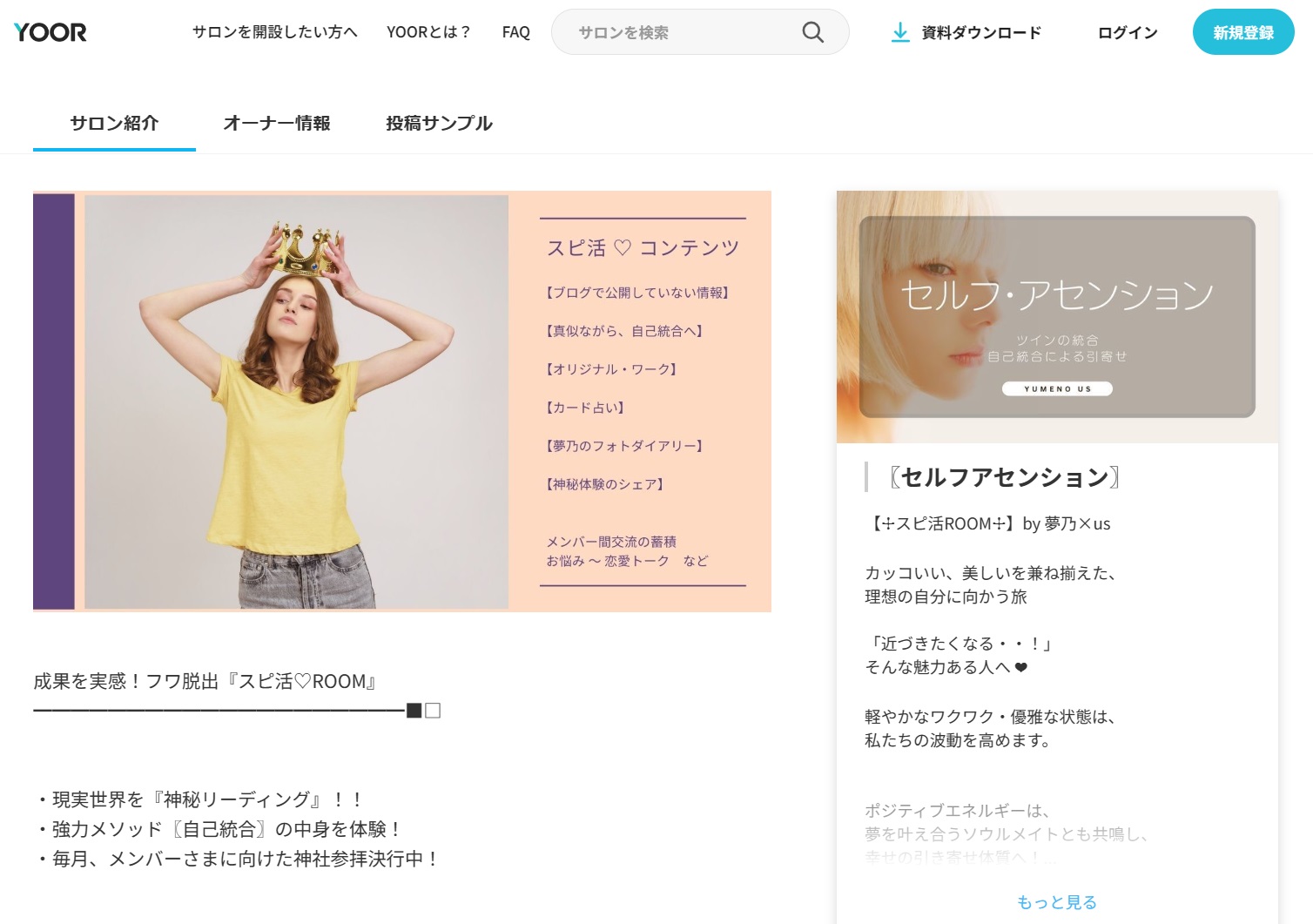This screenshot has height=924, width=1313.
Task: Click the download arrow icon
Action: click(x=900, y=32)
